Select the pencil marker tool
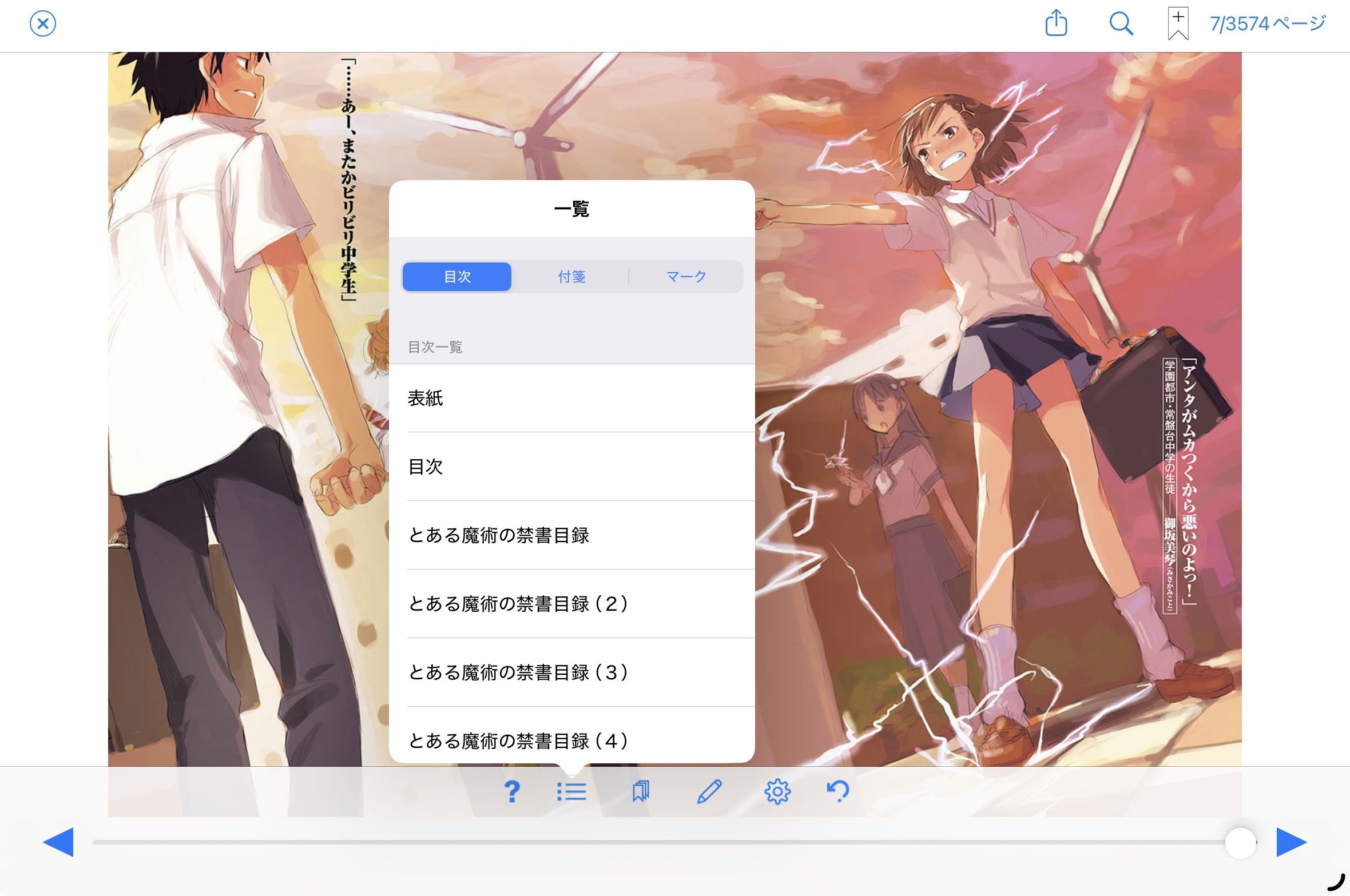The height and width of the screenshot is (896, 1350). (709, 792)
